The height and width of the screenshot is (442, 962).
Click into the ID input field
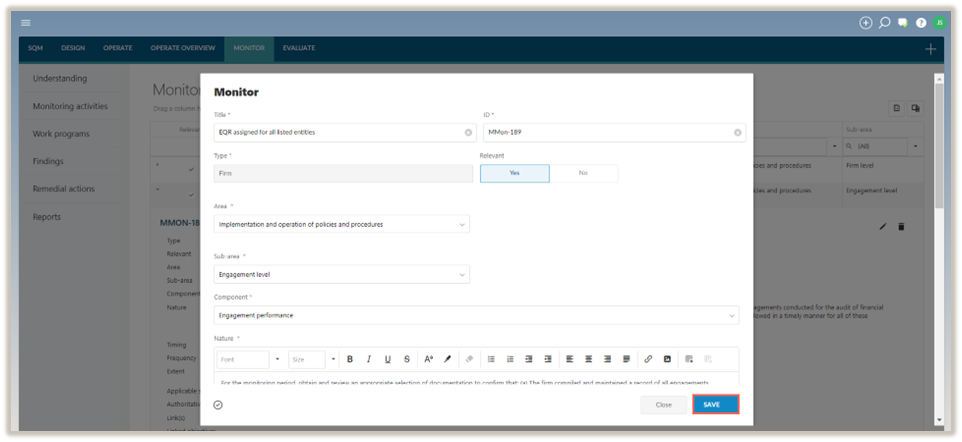click(x=606, y=132)
